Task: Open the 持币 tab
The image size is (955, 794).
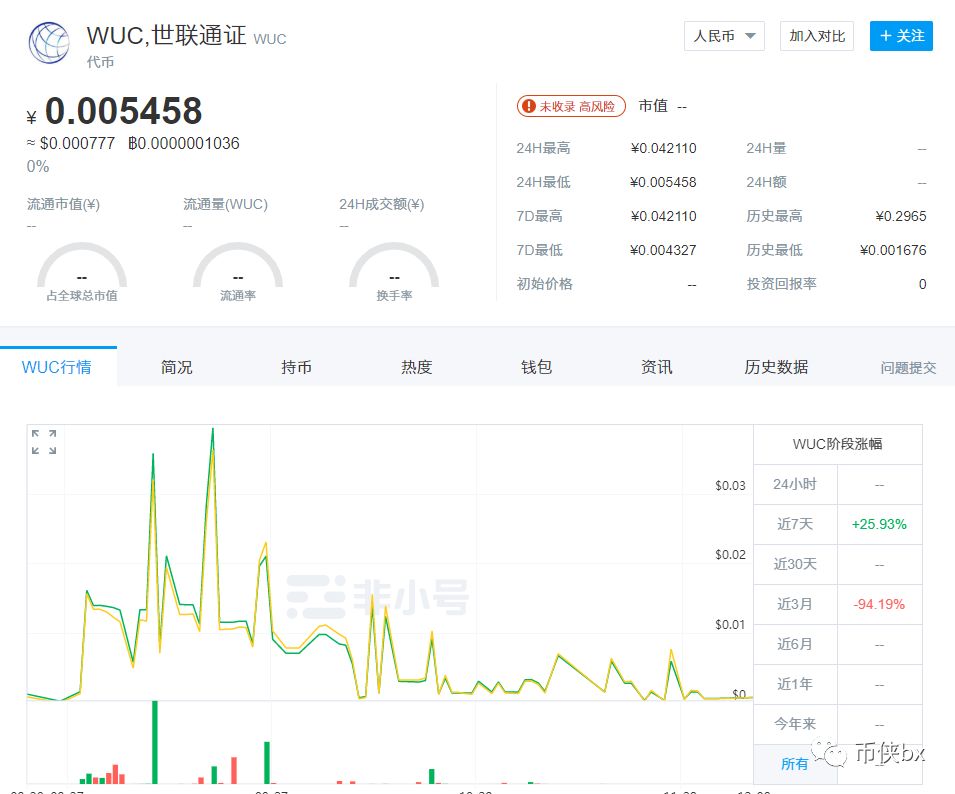Action: pos(297,367)
